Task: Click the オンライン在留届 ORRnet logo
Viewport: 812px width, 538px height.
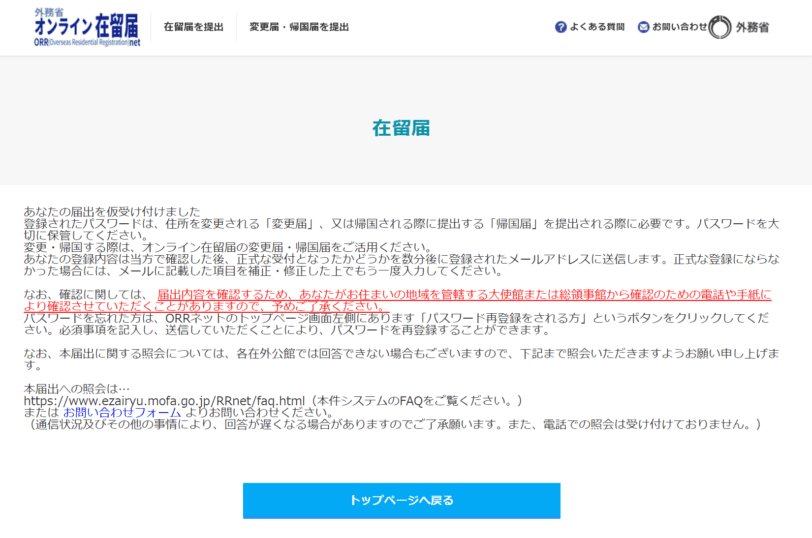Action: [87, 27]
